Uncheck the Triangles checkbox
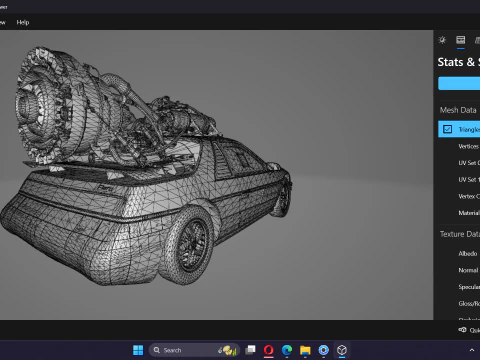 point(447,129)
